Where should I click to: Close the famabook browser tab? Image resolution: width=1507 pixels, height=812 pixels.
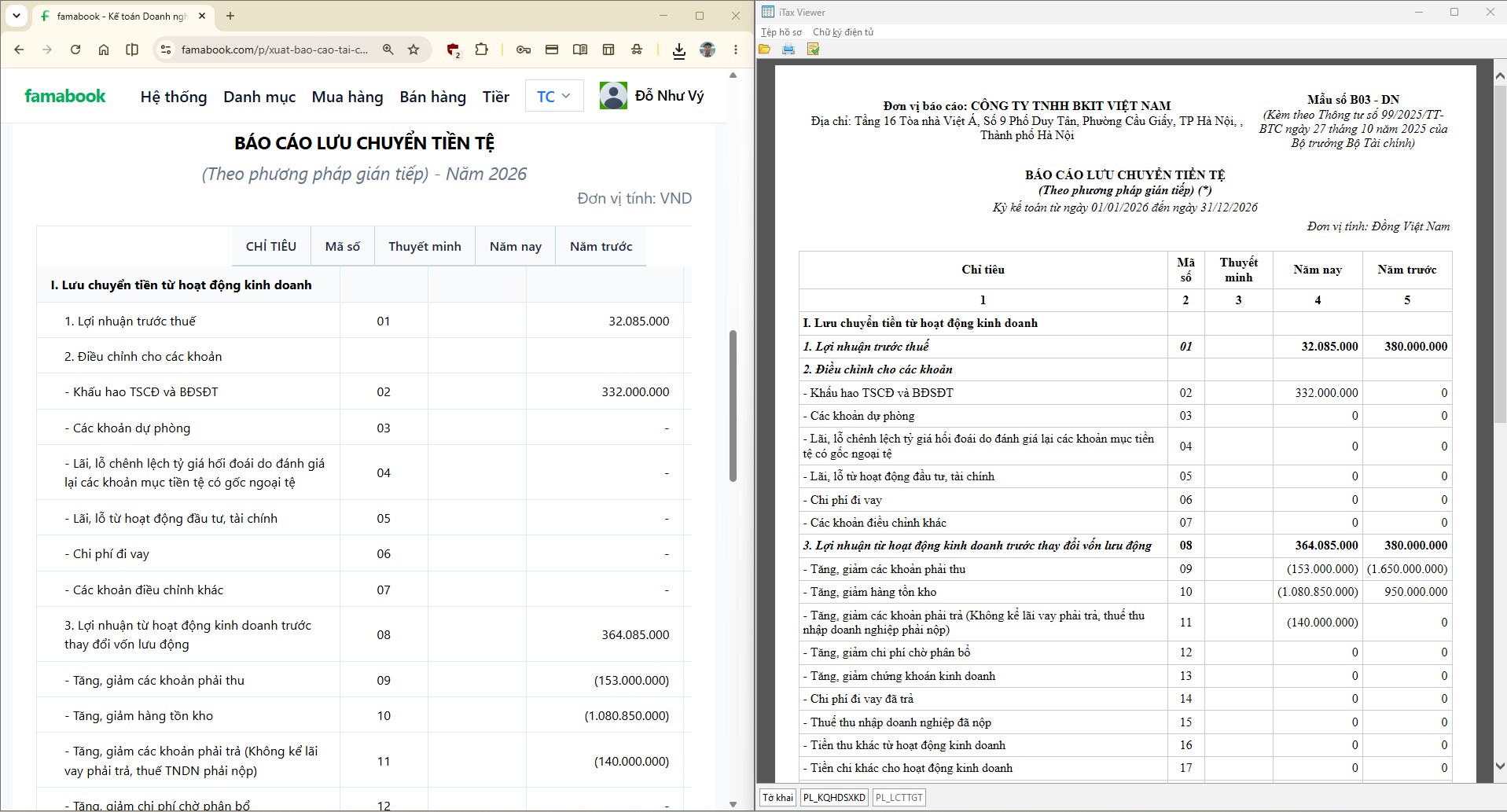click(x=202, y=16)
